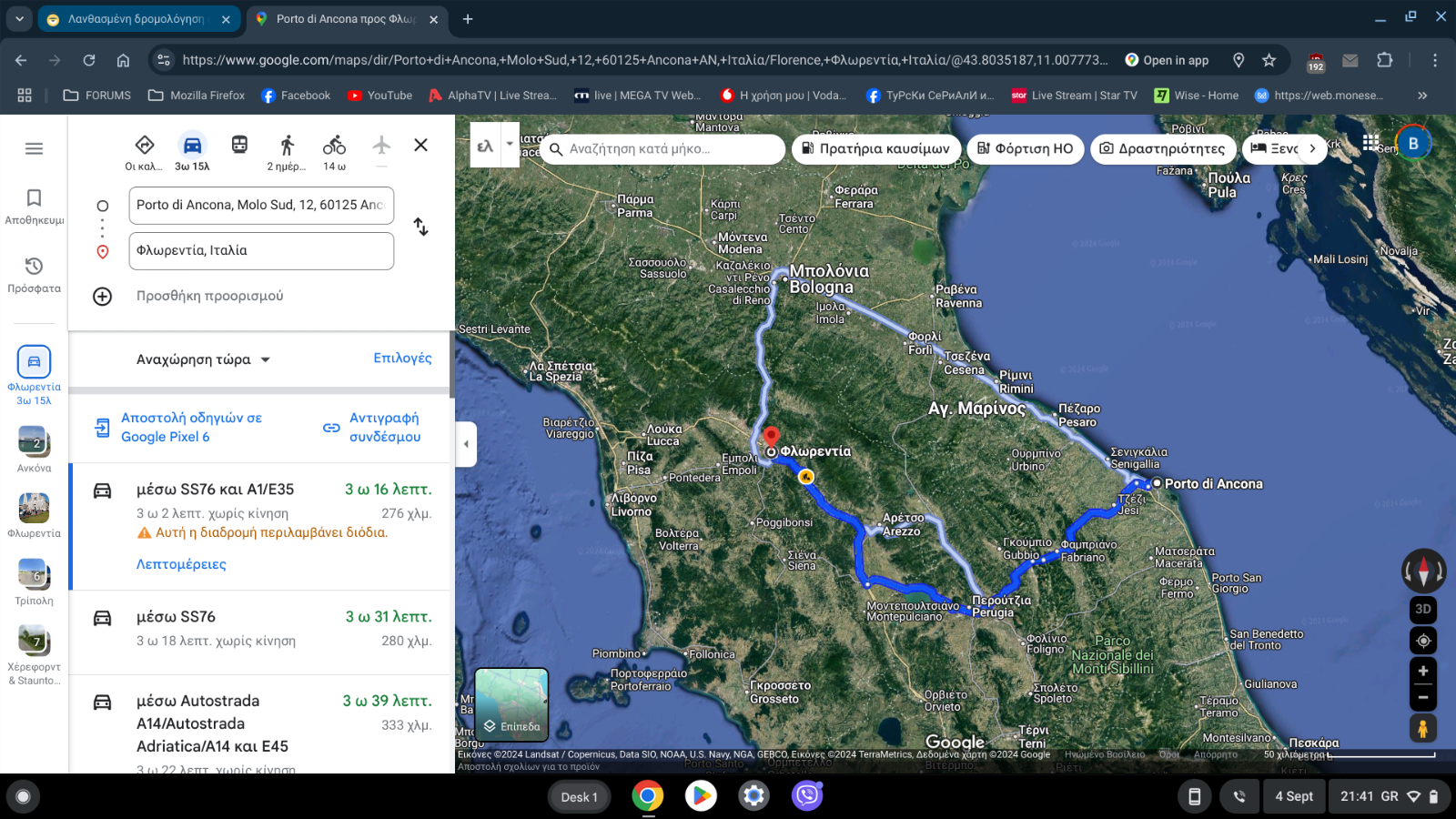The width and height of the screenshot is (1456, 819).
Task: Bookmark this page with the star
Action: (1269, 60)
